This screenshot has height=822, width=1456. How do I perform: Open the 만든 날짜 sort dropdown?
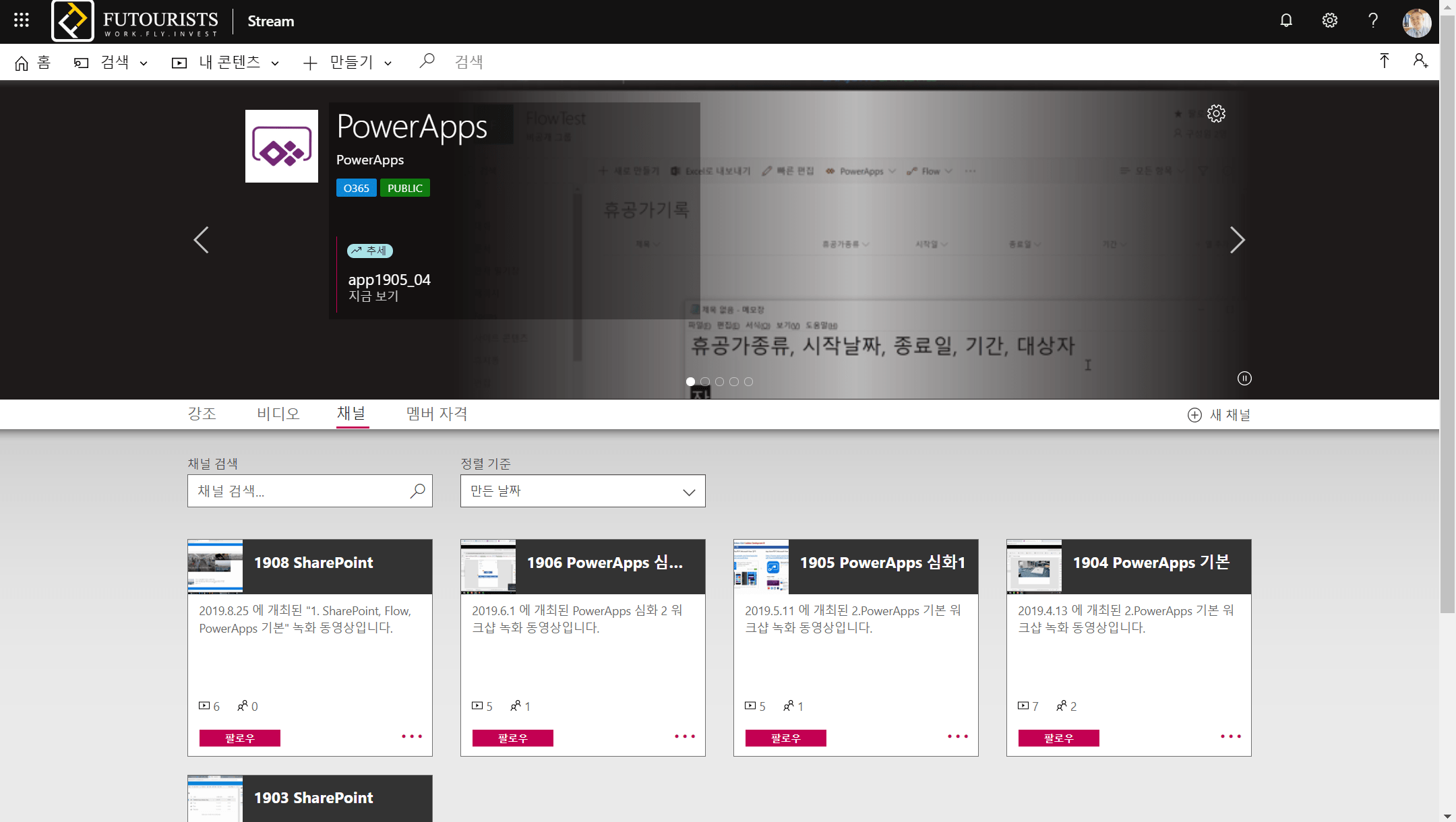(582, 491)
